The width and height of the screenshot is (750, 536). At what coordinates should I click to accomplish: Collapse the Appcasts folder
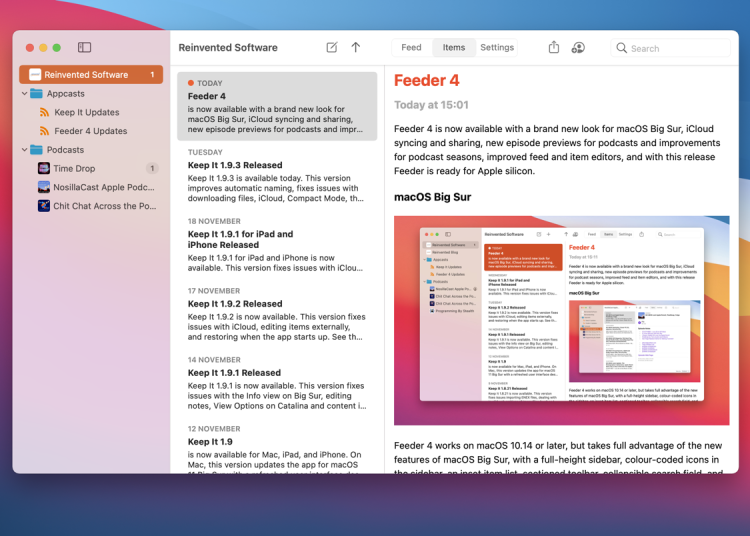pyautogui.click(x=24, y=94)
